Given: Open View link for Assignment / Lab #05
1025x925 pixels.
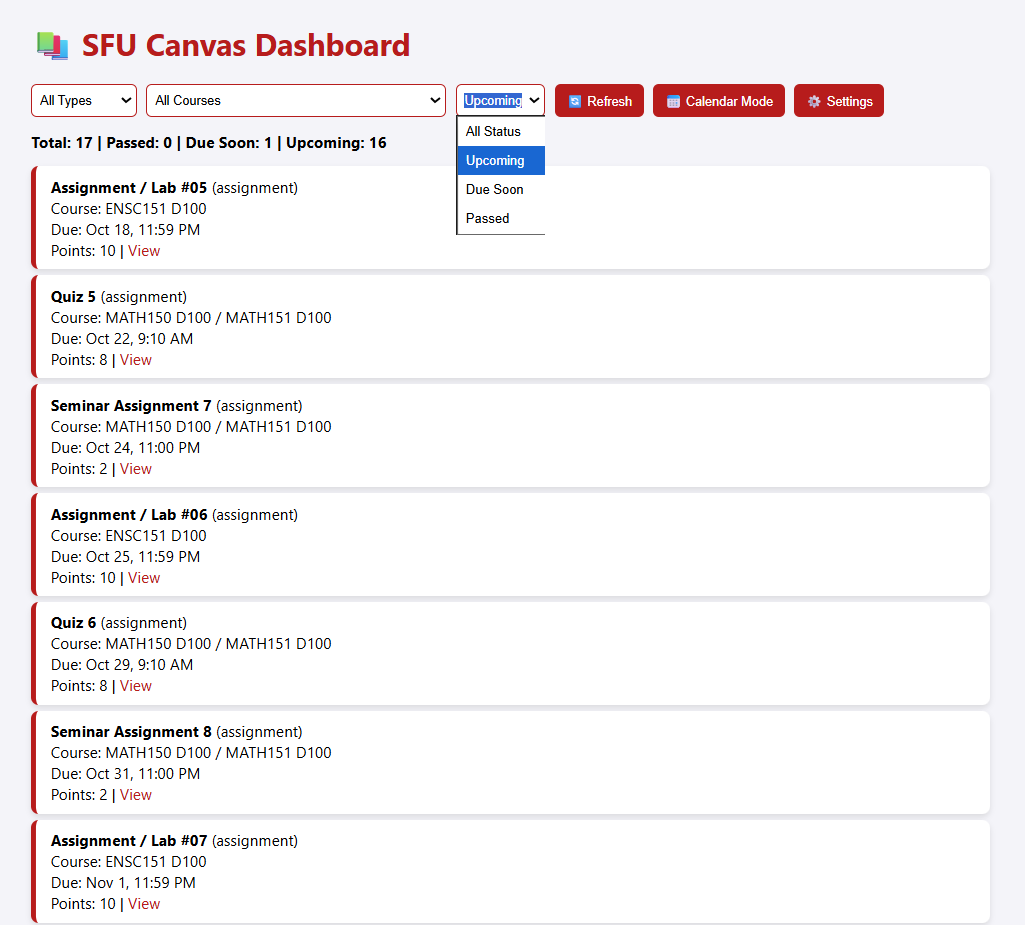Looking at the screenshot, I should point(144,251).
